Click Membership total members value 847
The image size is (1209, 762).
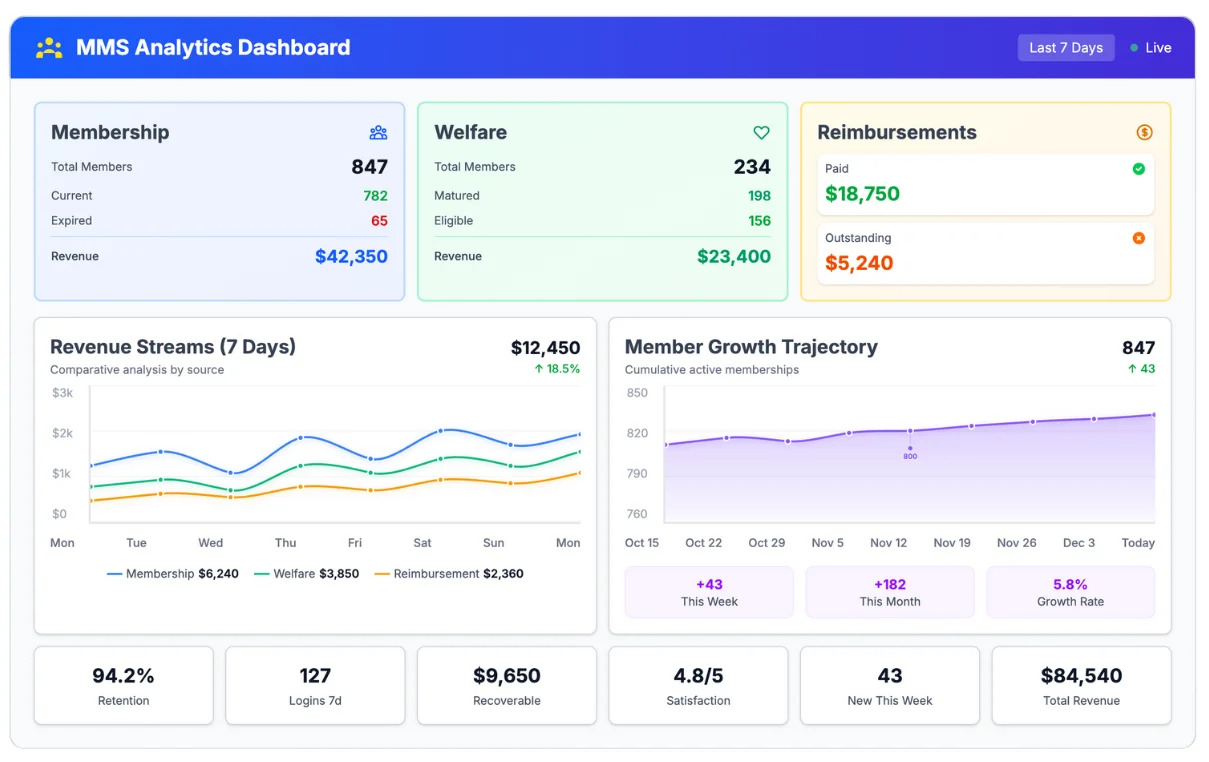coord(369,167)
